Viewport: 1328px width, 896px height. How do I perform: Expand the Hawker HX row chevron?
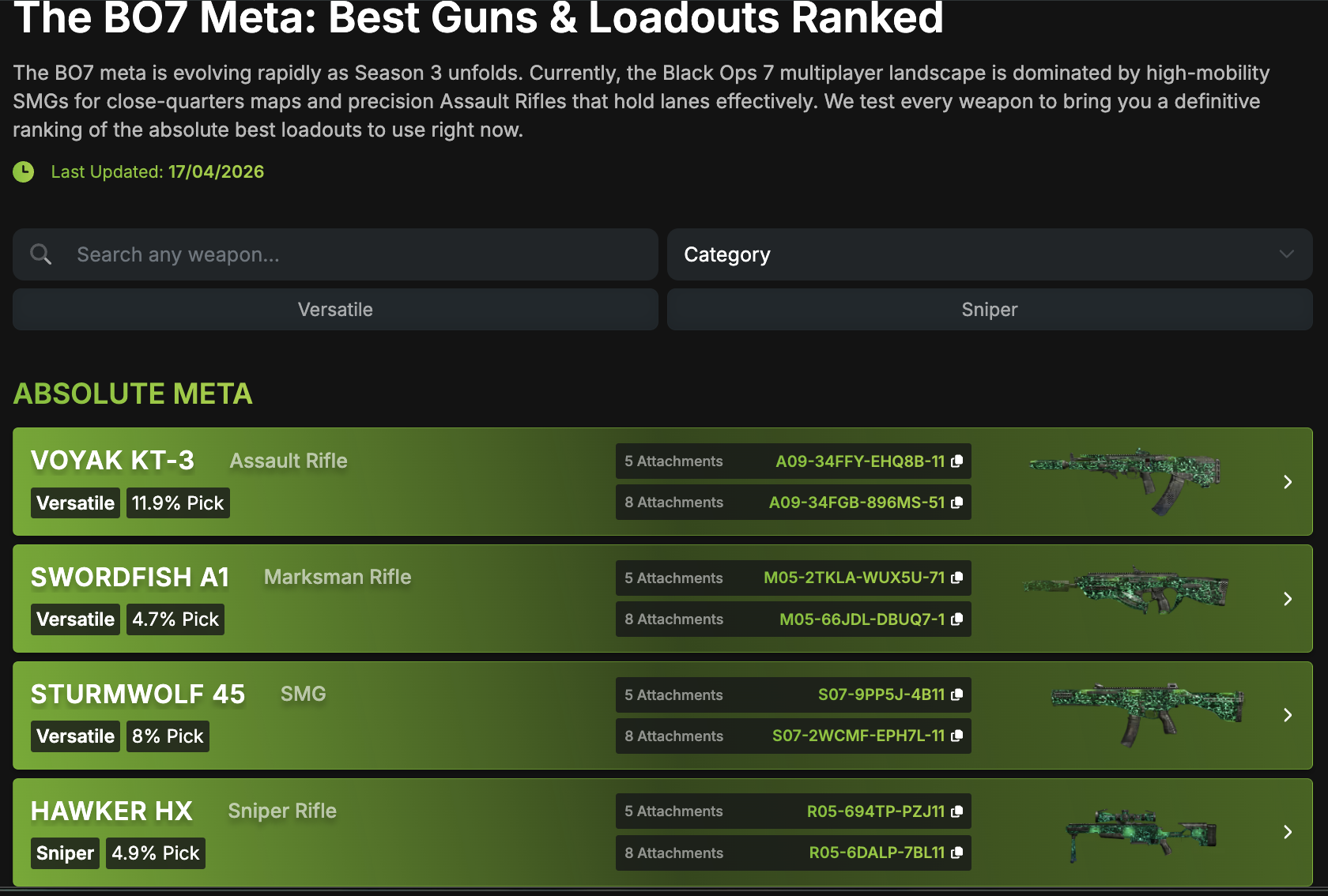point(1288,832)
